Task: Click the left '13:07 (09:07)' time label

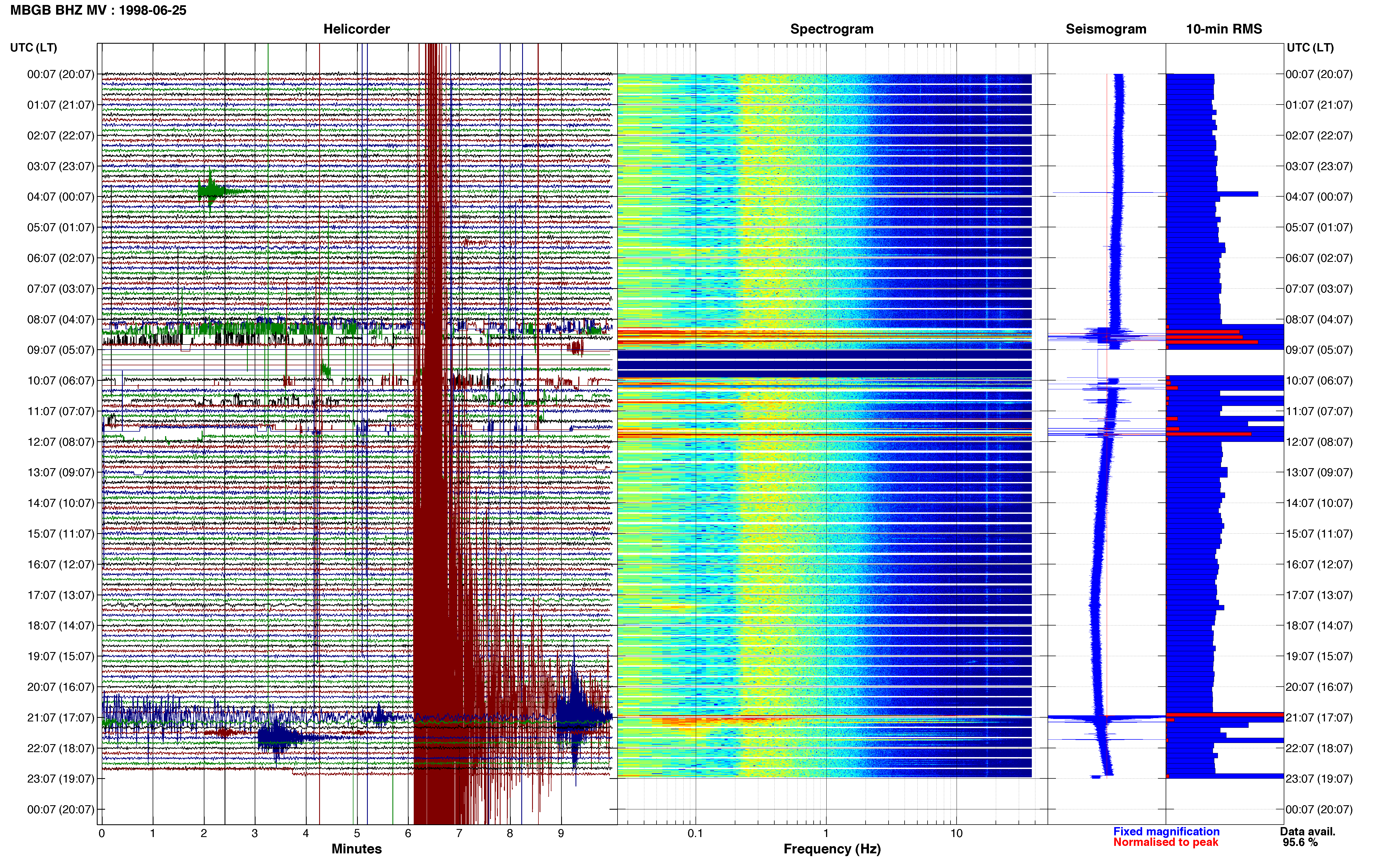Action: tap(60, 473)
